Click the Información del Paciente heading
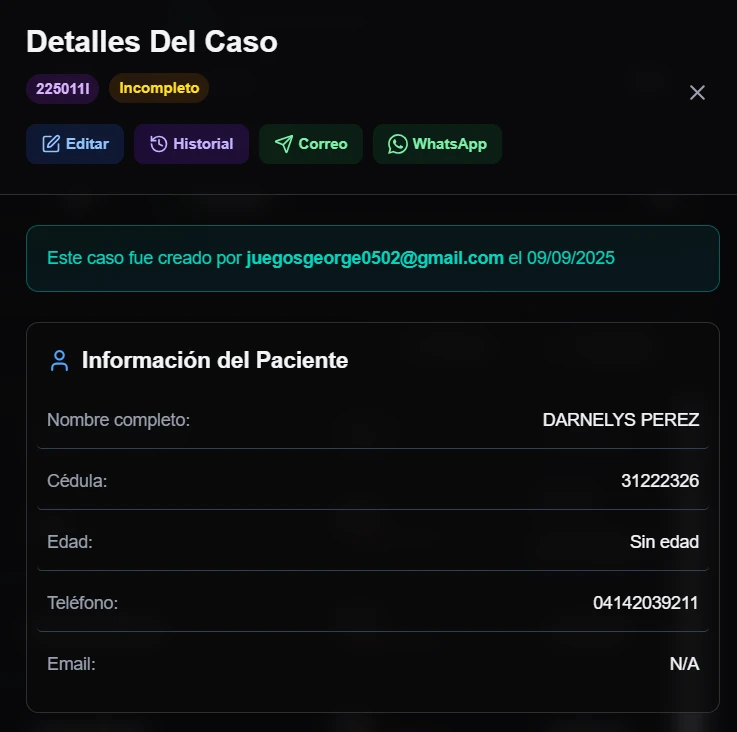 click(215, 361)
